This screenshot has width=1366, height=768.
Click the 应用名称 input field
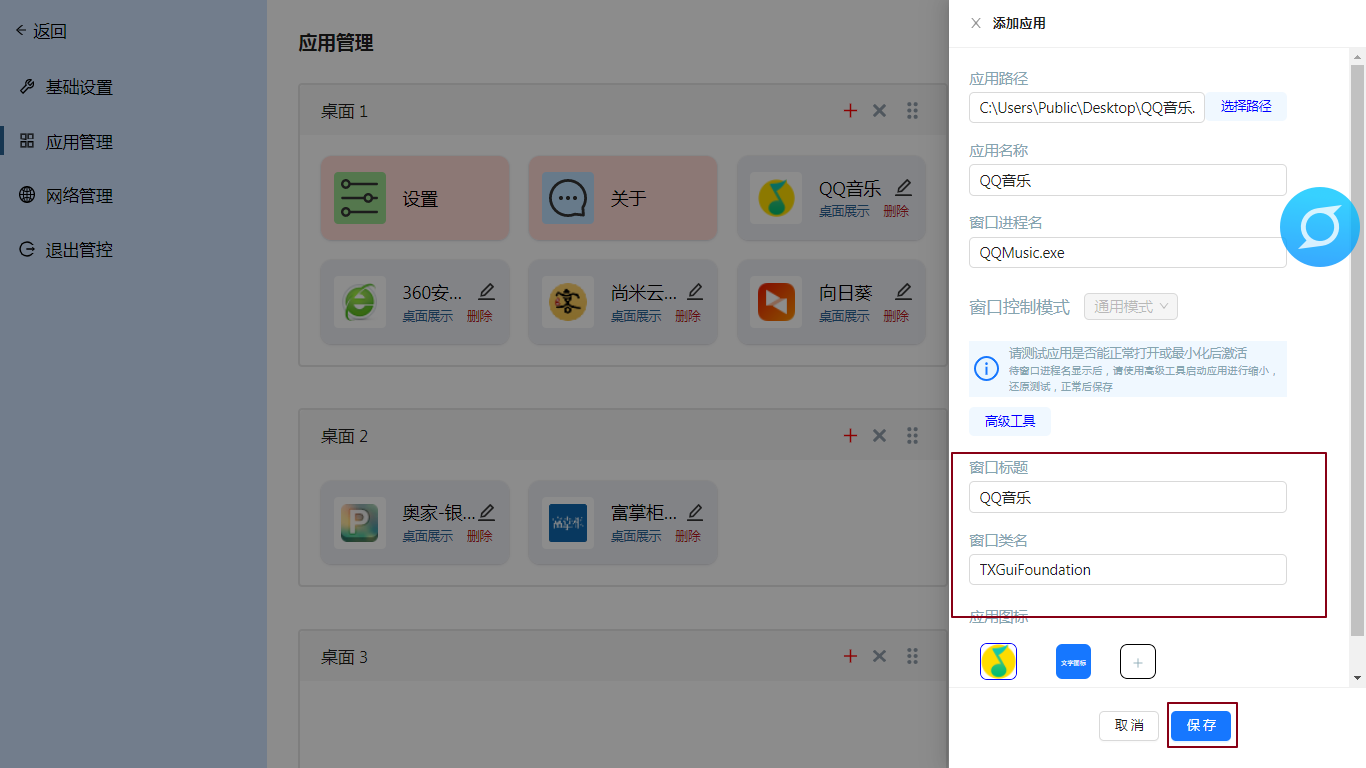[x=1128, y=180]
